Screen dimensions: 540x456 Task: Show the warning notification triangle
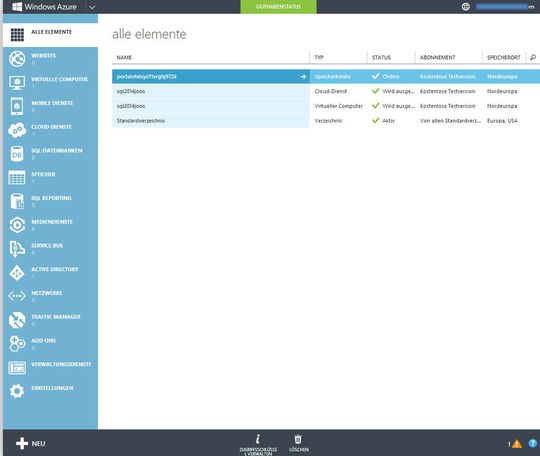tap(517, 444)
